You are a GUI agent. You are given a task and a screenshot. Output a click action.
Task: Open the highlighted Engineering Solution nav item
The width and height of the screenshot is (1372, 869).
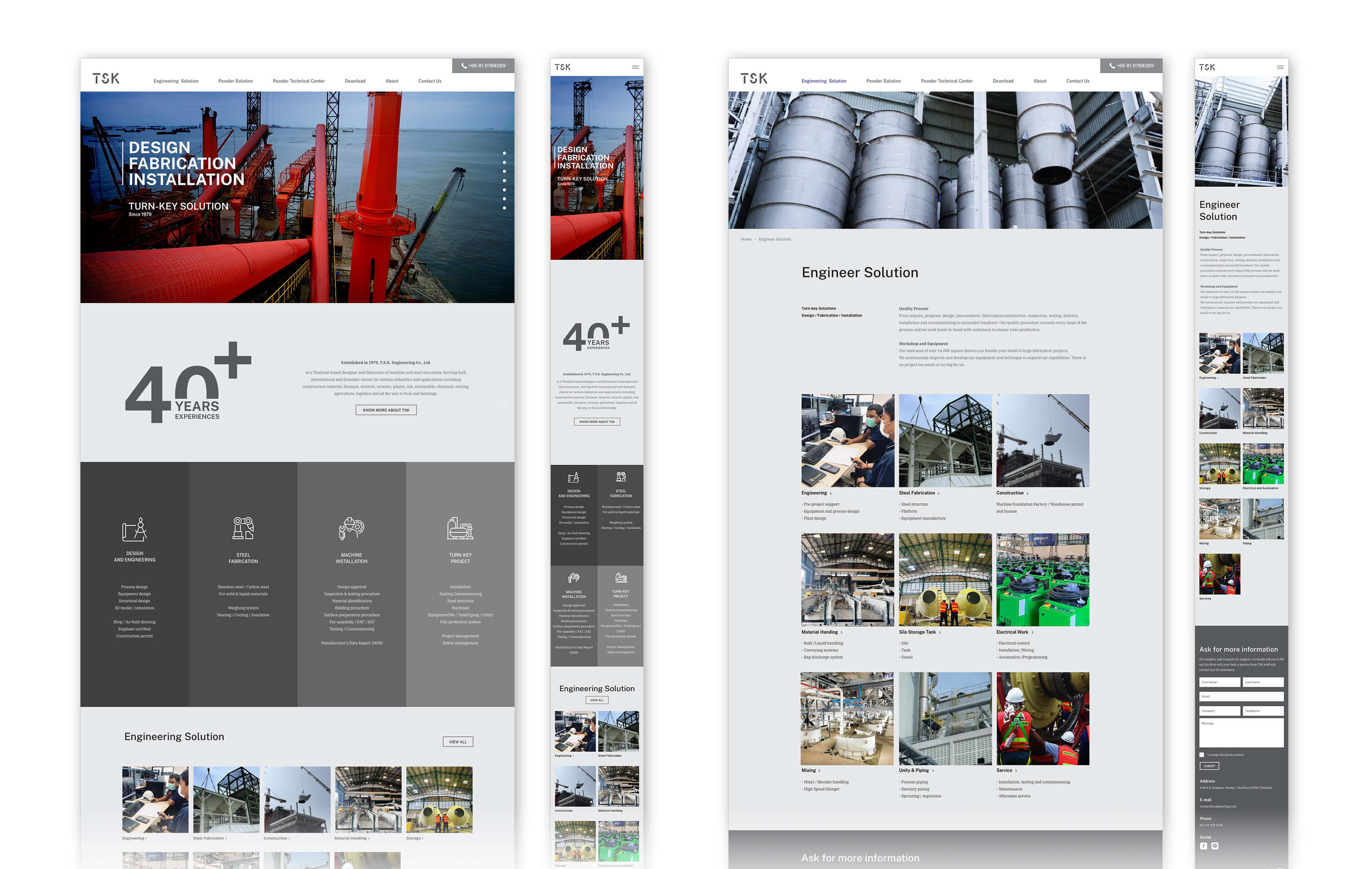823,81
